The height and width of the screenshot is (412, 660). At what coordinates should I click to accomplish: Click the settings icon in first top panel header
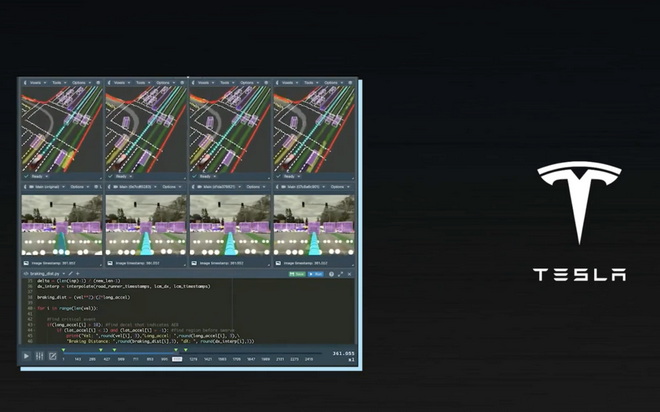(x=98, y=83)
